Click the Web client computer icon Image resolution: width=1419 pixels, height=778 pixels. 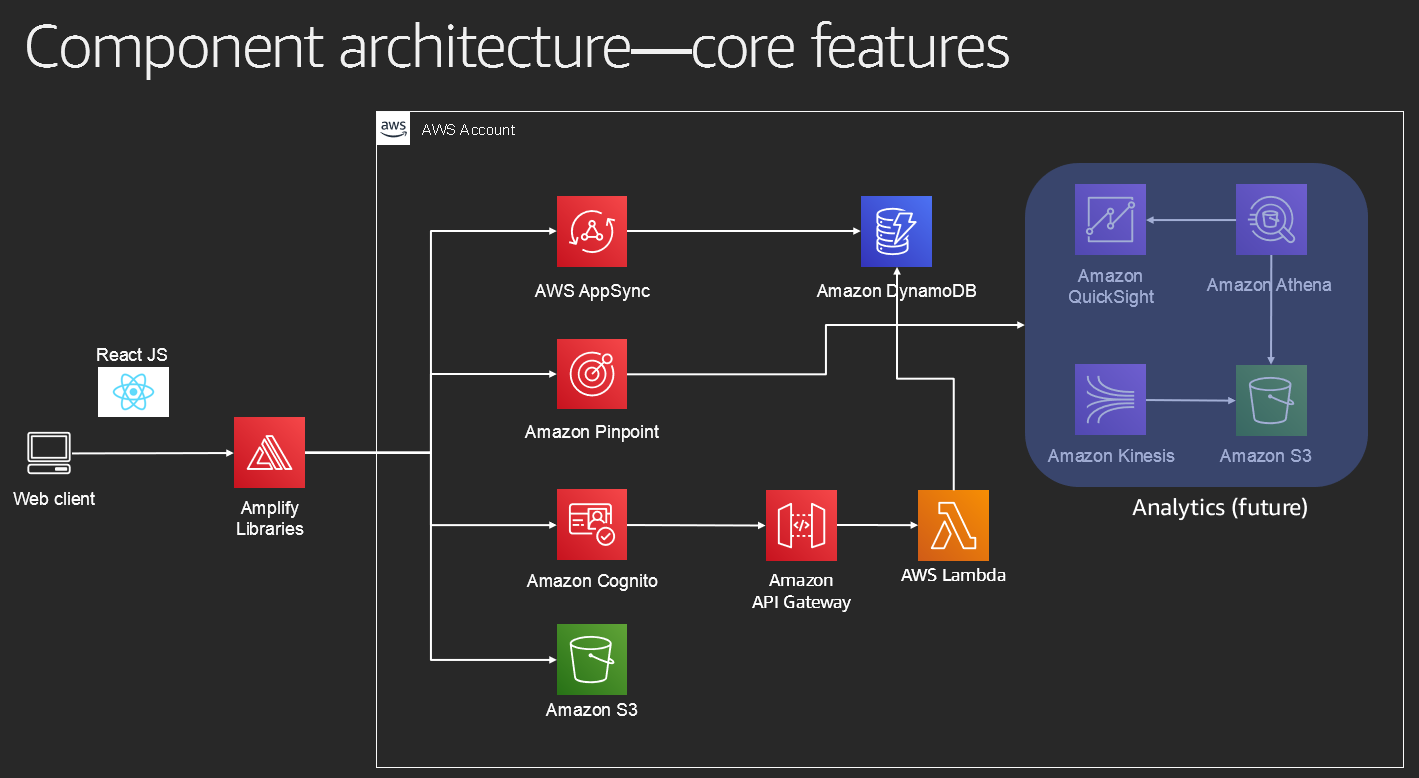pyautogui.click(x=48, y=453)
